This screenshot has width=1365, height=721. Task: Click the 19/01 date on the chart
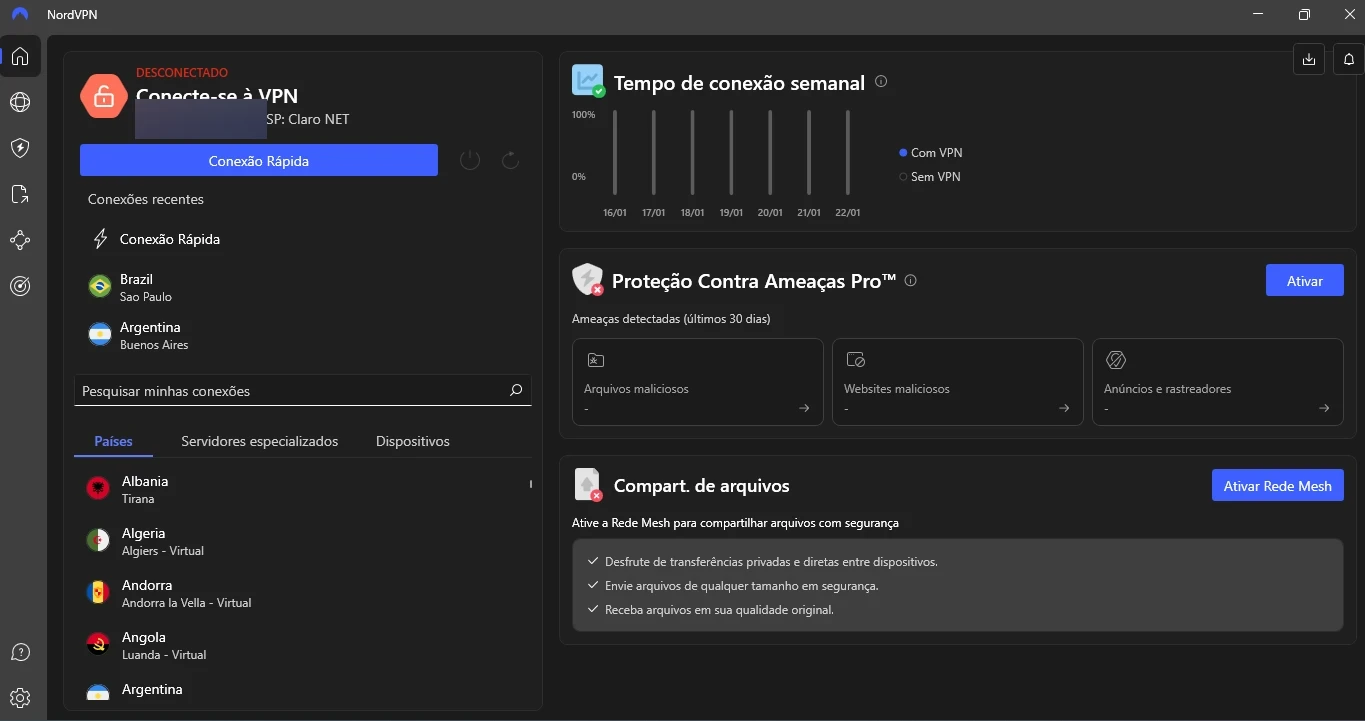click(x=731, y=213)
